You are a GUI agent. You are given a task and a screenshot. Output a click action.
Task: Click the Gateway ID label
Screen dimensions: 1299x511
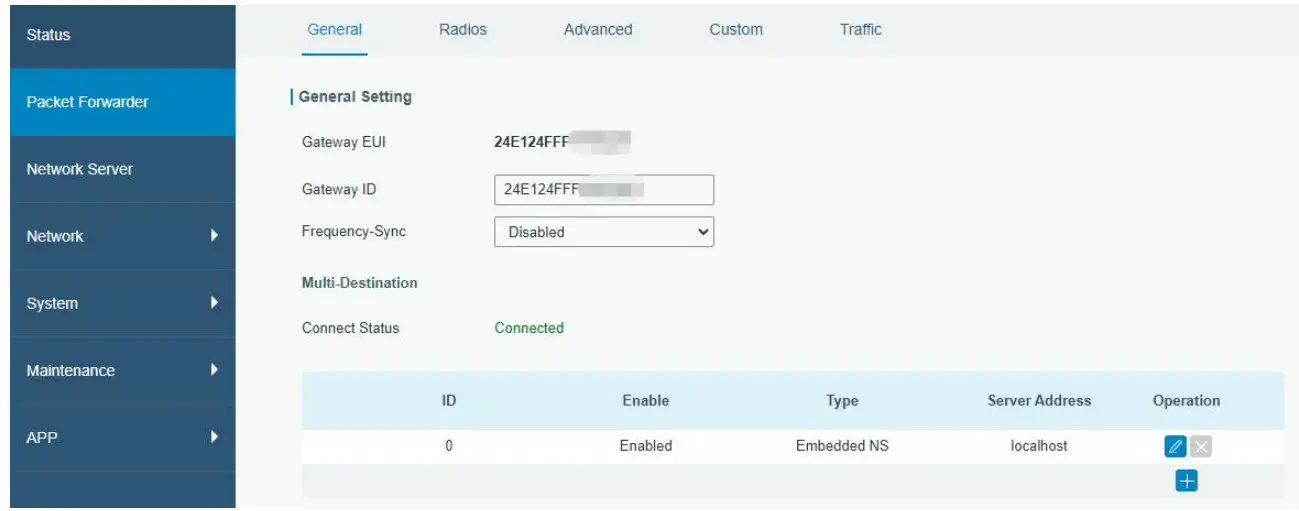(x=339, y=189)
